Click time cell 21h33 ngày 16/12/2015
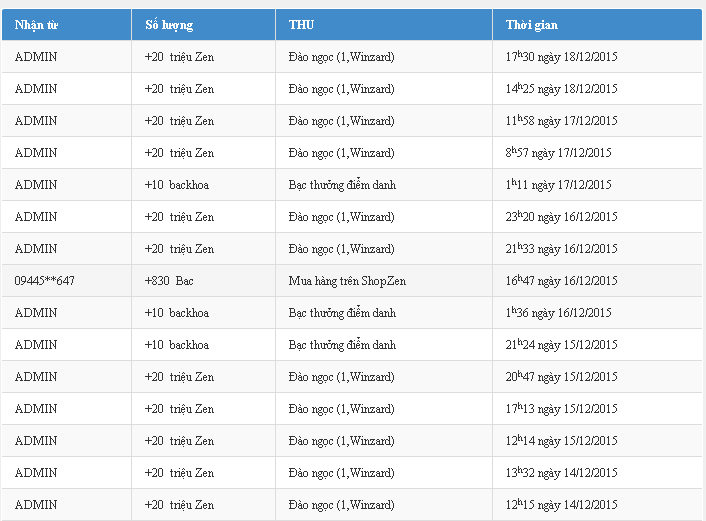 (x=561, y=249)
